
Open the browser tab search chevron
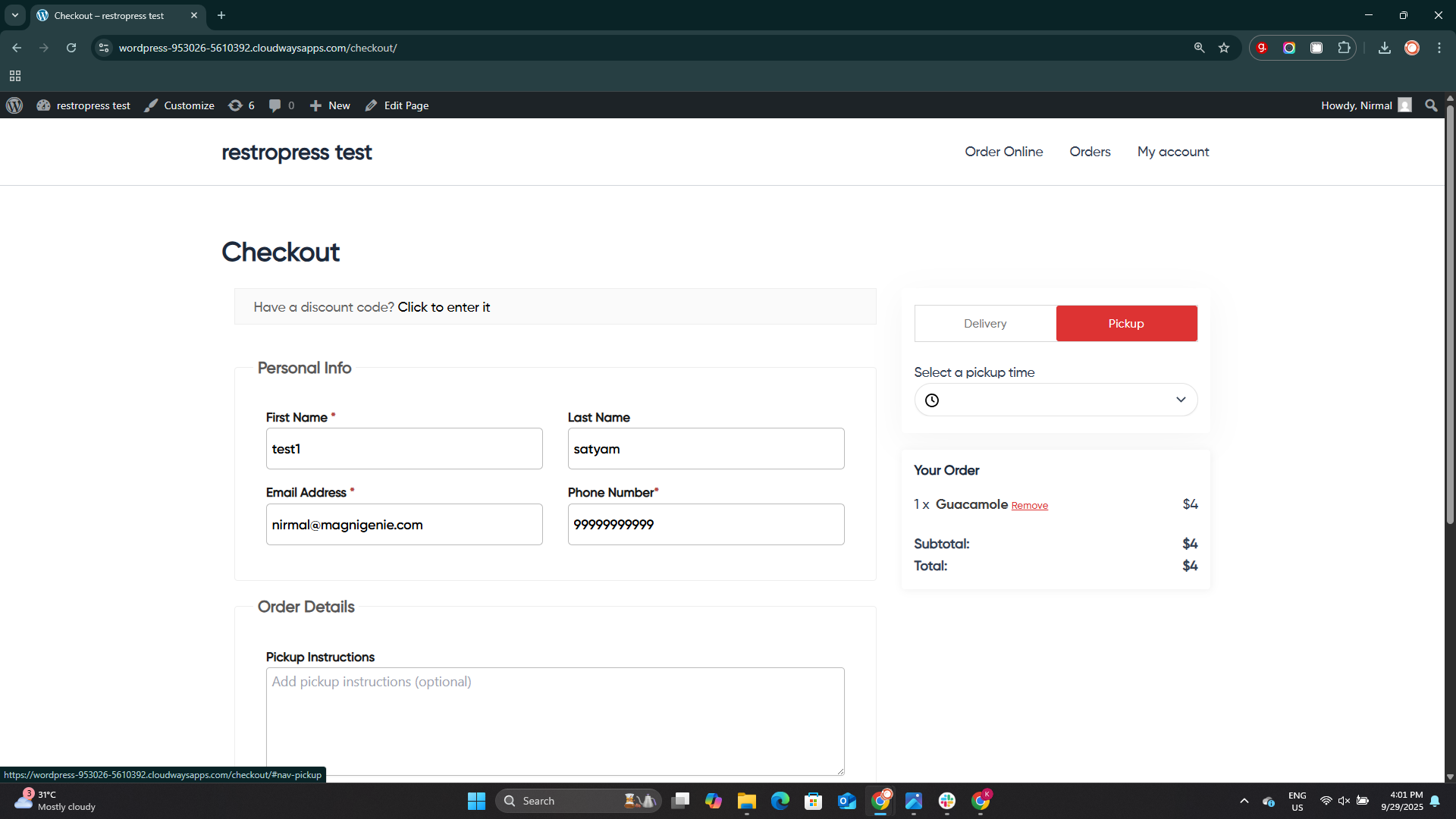(x=14, y=15)
